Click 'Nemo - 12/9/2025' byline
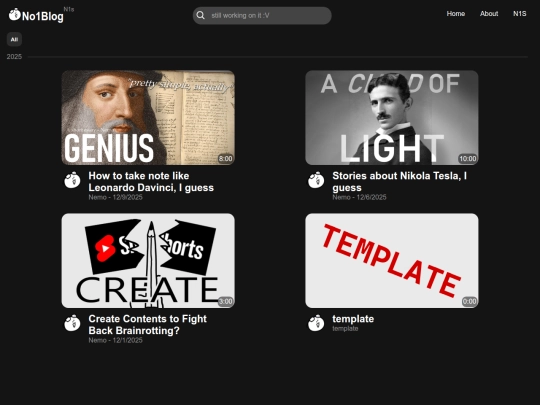Image resolution: width=540 pixels, height=405 pixels. [115, 197]
